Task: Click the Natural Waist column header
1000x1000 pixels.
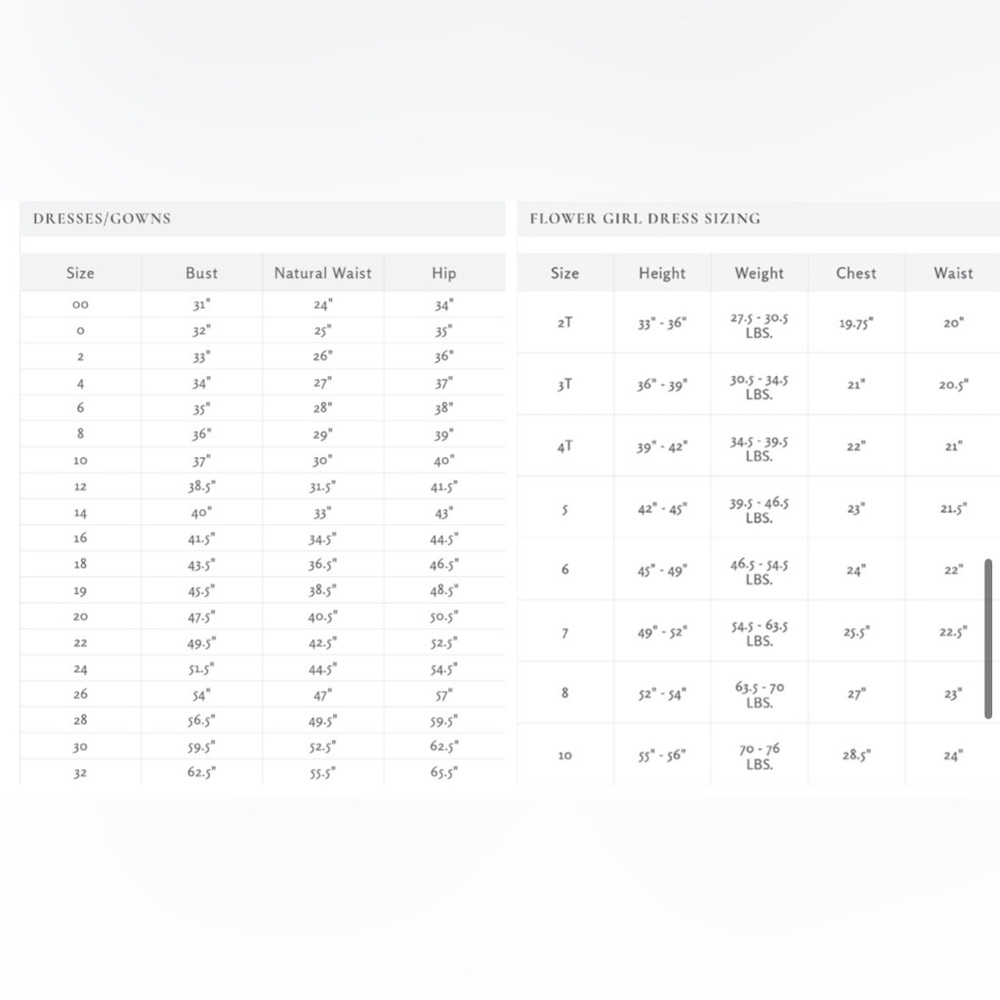Action: (x=323, y=273)
